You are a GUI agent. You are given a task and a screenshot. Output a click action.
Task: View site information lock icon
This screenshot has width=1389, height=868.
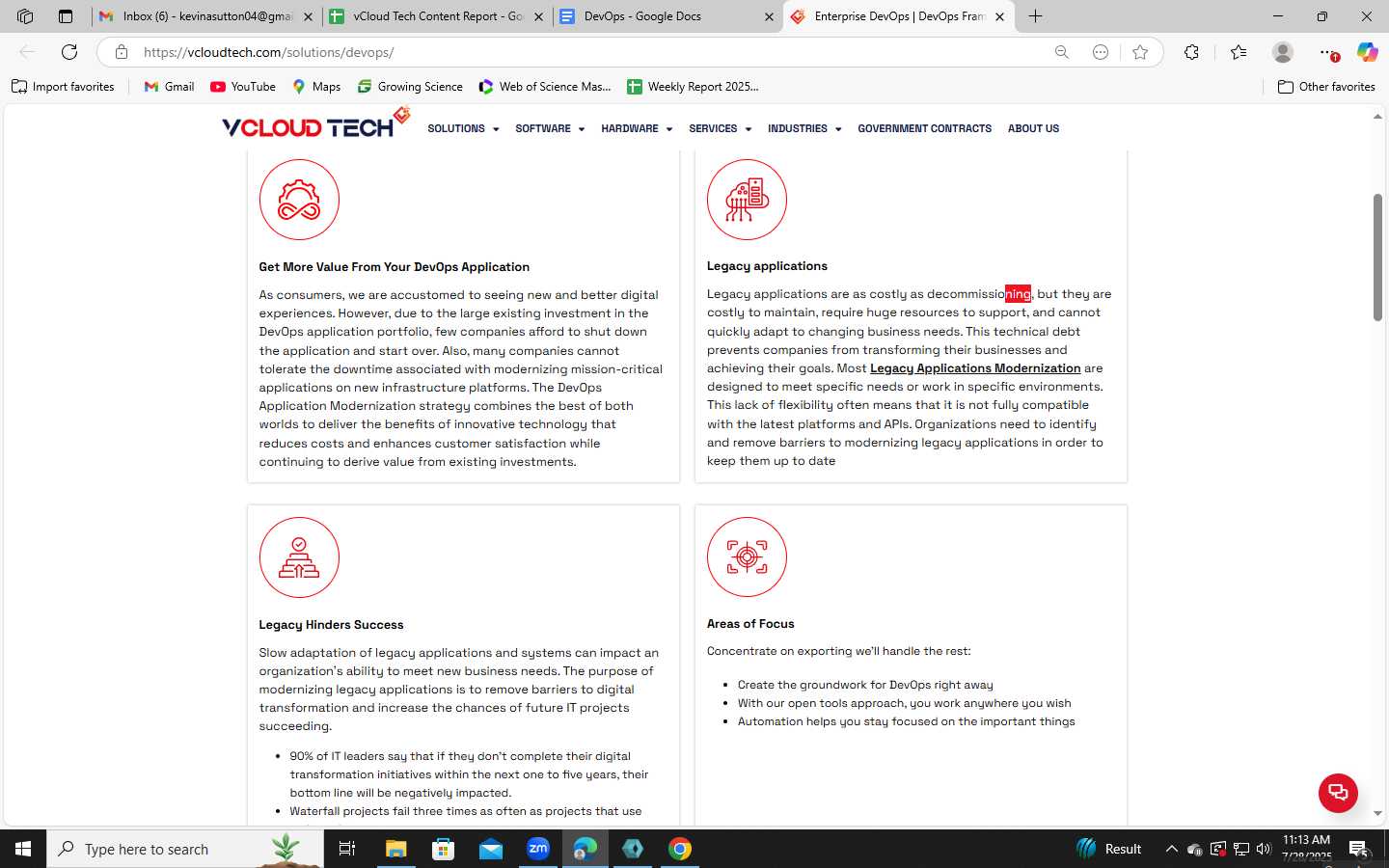pos(122,52)
